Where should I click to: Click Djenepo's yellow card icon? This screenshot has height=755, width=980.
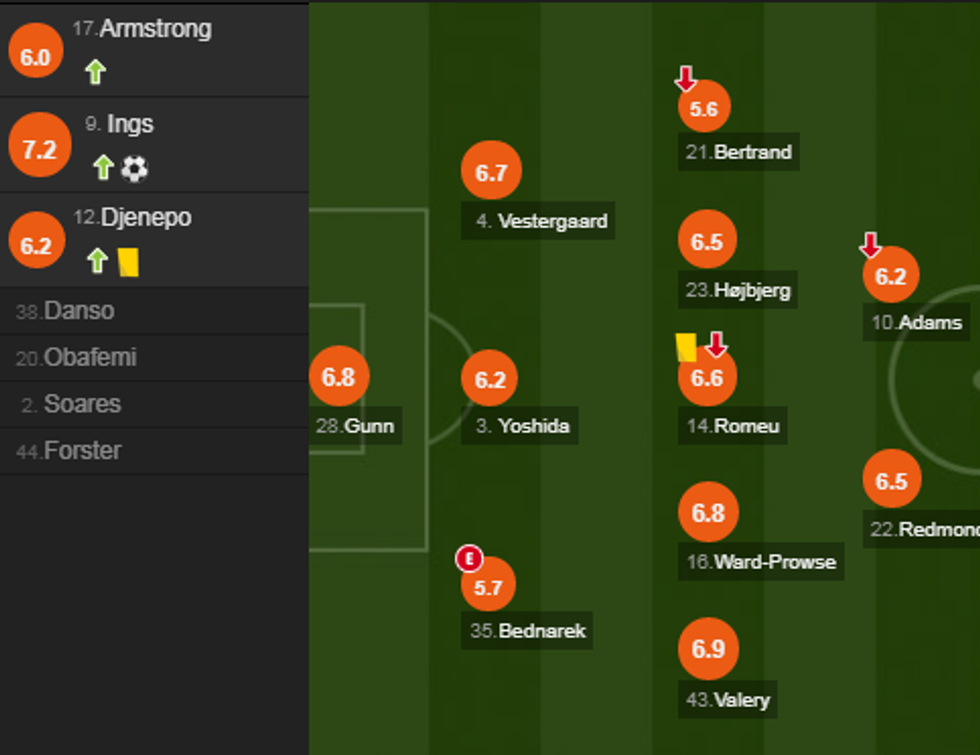(128, 262)
